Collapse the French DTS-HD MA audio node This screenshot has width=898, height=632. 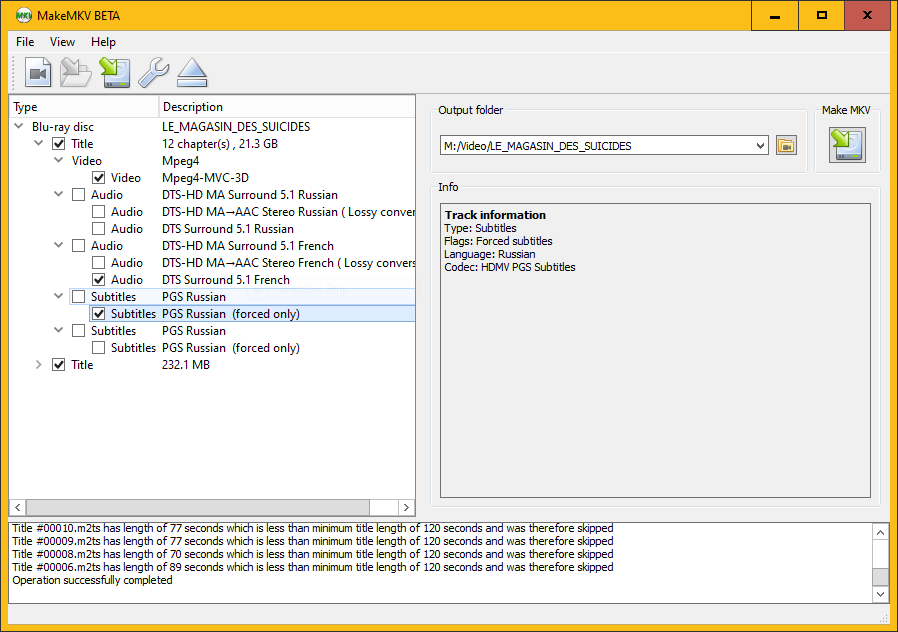tap(58, 246)
